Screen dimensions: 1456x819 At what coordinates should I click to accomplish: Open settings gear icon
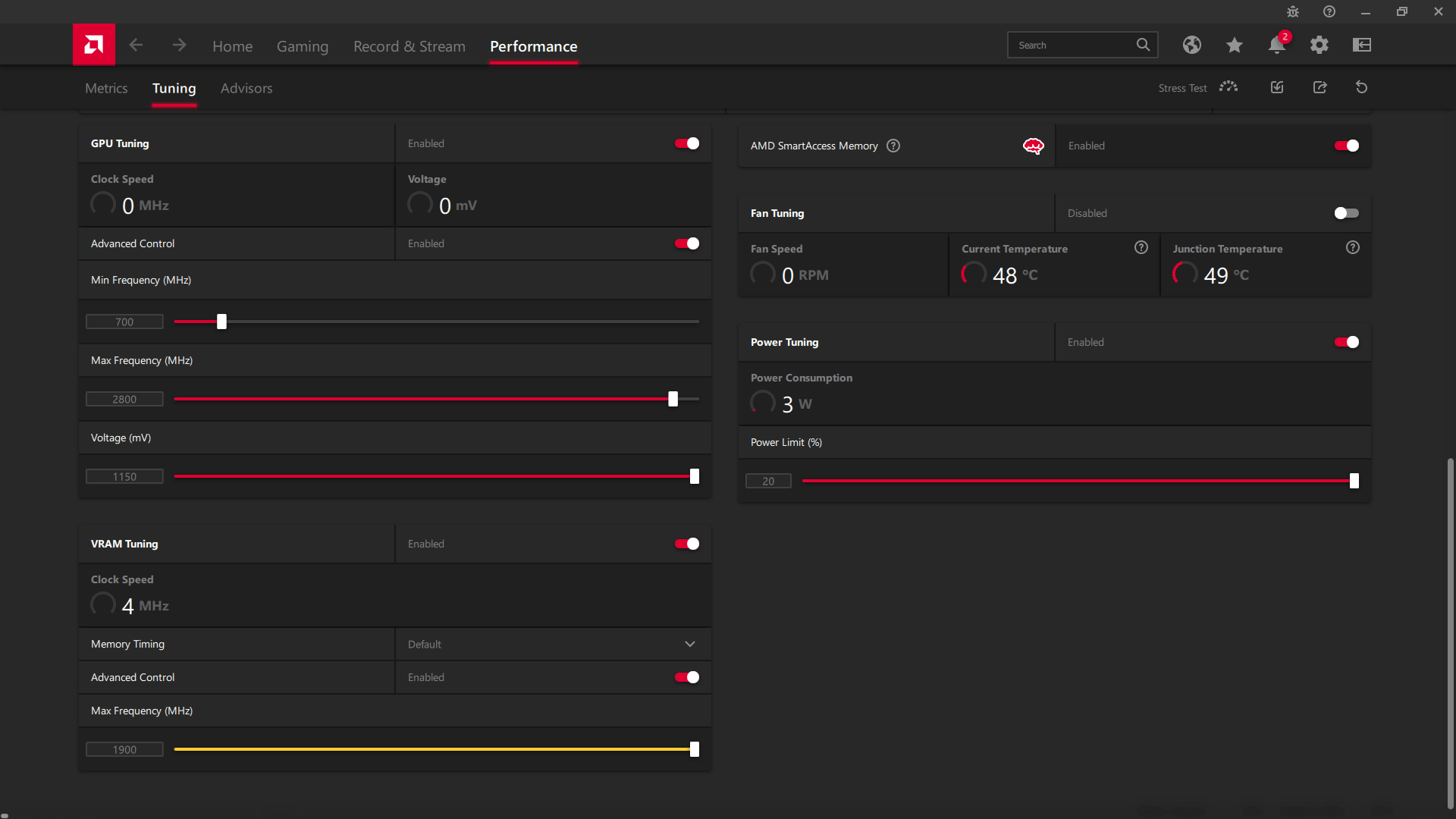point(1319,45)
